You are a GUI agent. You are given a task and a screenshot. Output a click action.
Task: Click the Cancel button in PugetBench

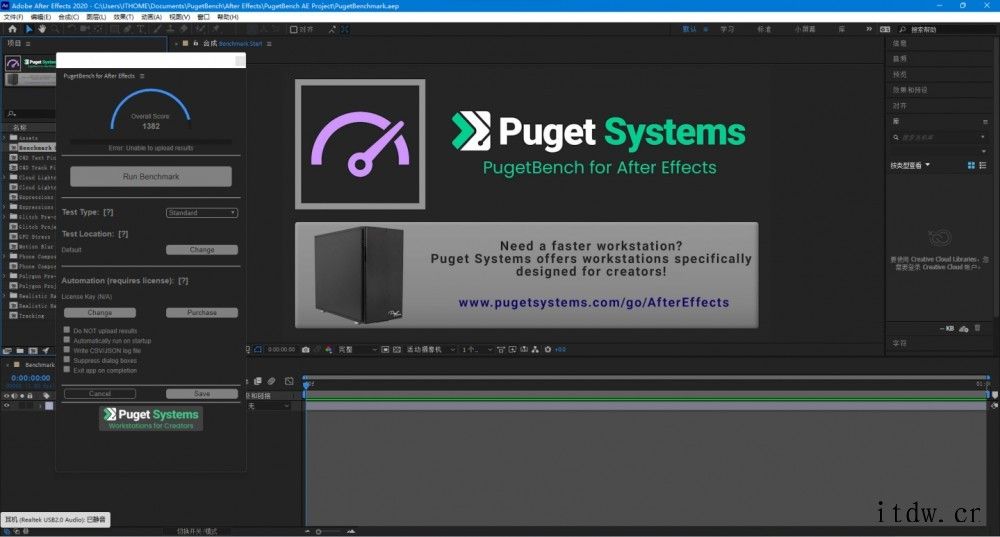click(x=99, y=394)
